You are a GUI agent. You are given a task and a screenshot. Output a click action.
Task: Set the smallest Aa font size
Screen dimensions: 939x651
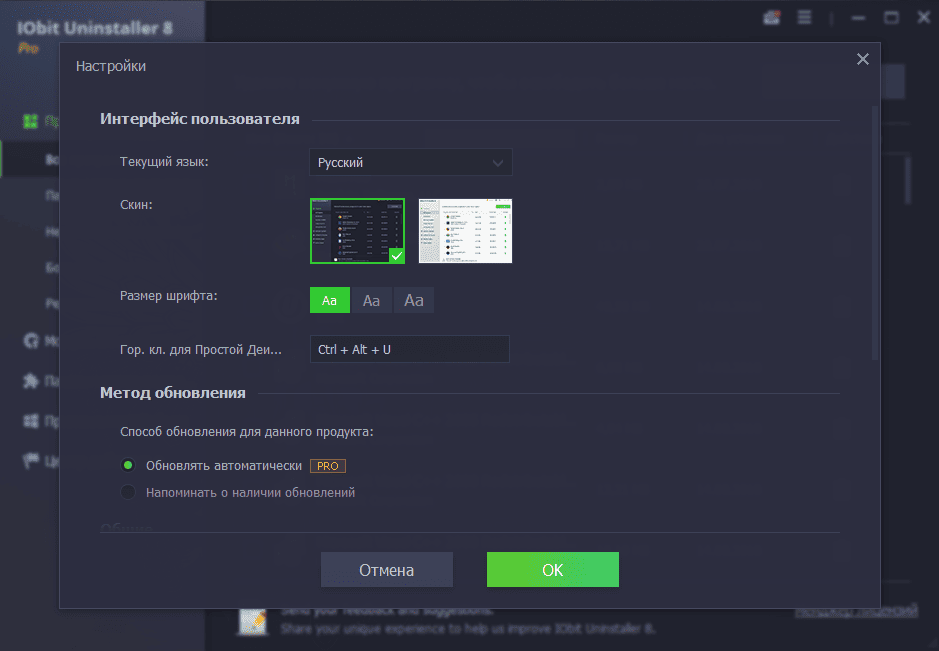(x=329, y=300)
